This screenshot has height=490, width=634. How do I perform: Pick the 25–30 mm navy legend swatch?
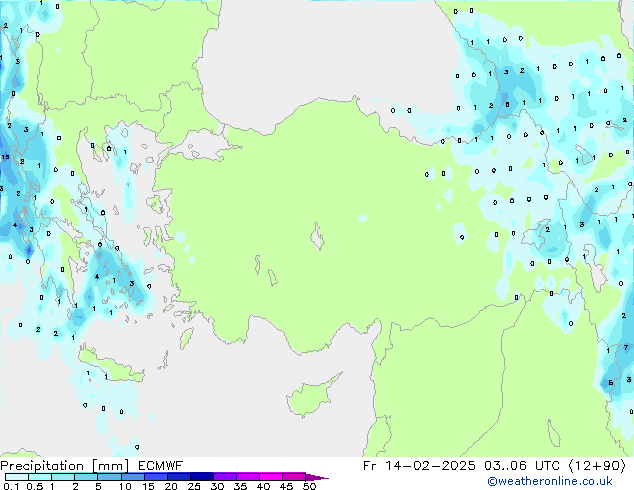coord(202,477)
